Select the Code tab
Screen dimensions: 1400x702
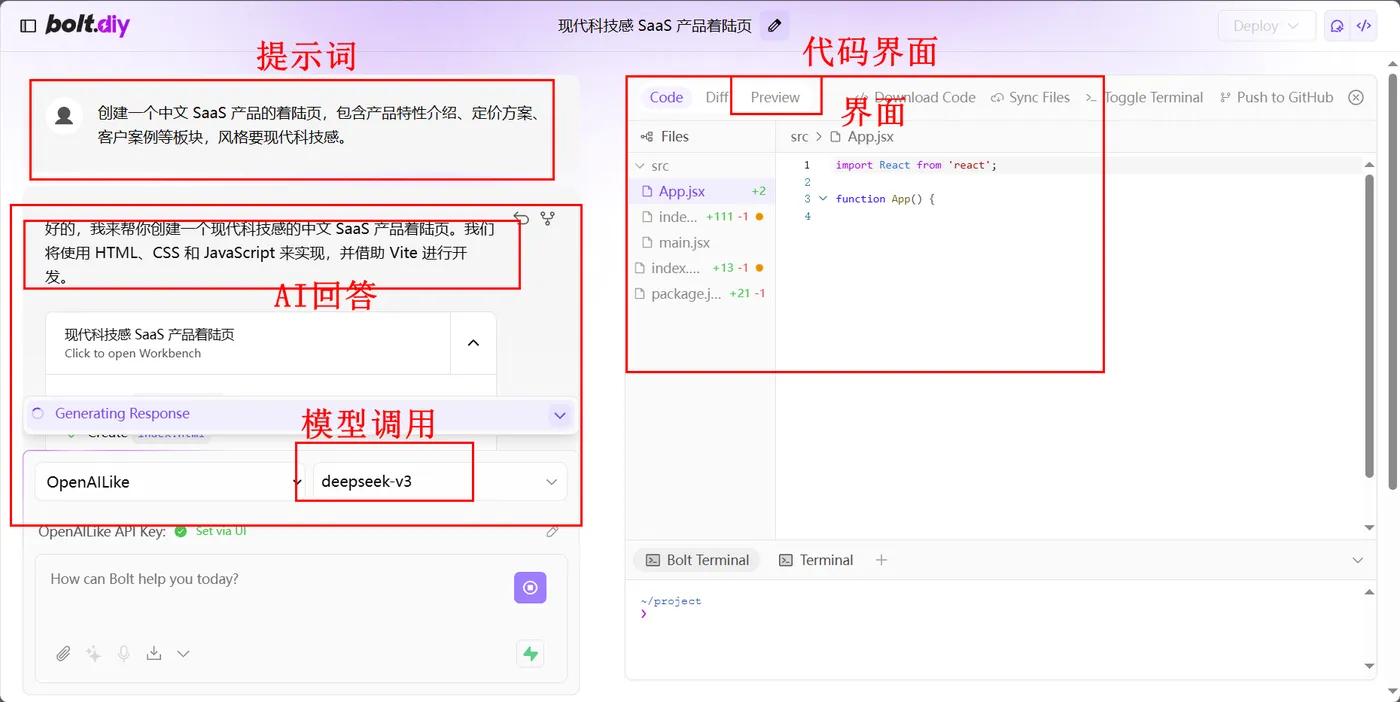[666, 97]
